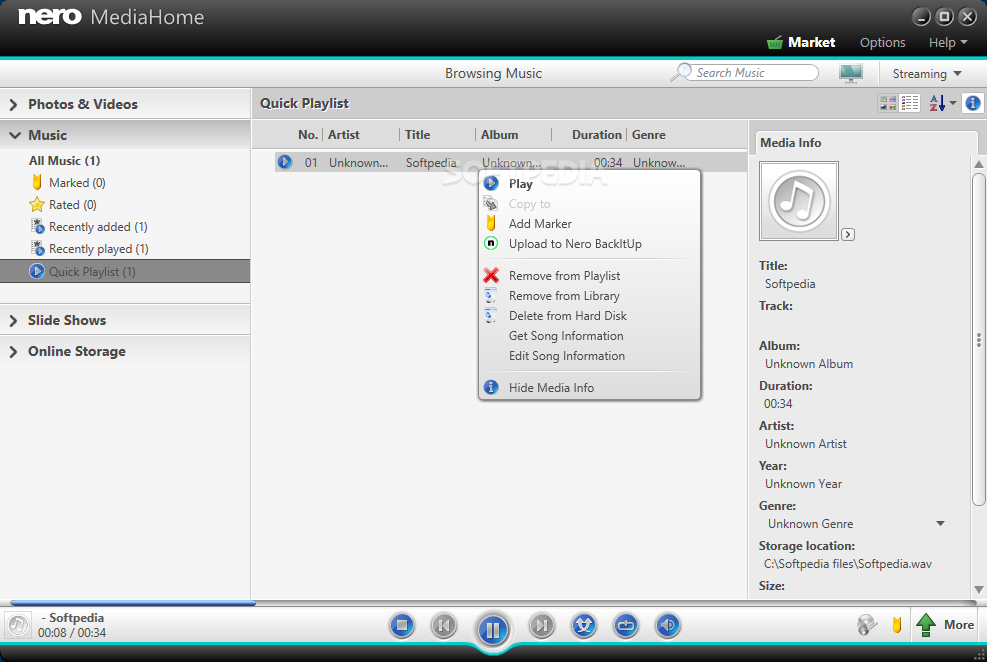Toggle shuffle playback mode
987x662 pixels.
tap(584, 626)
